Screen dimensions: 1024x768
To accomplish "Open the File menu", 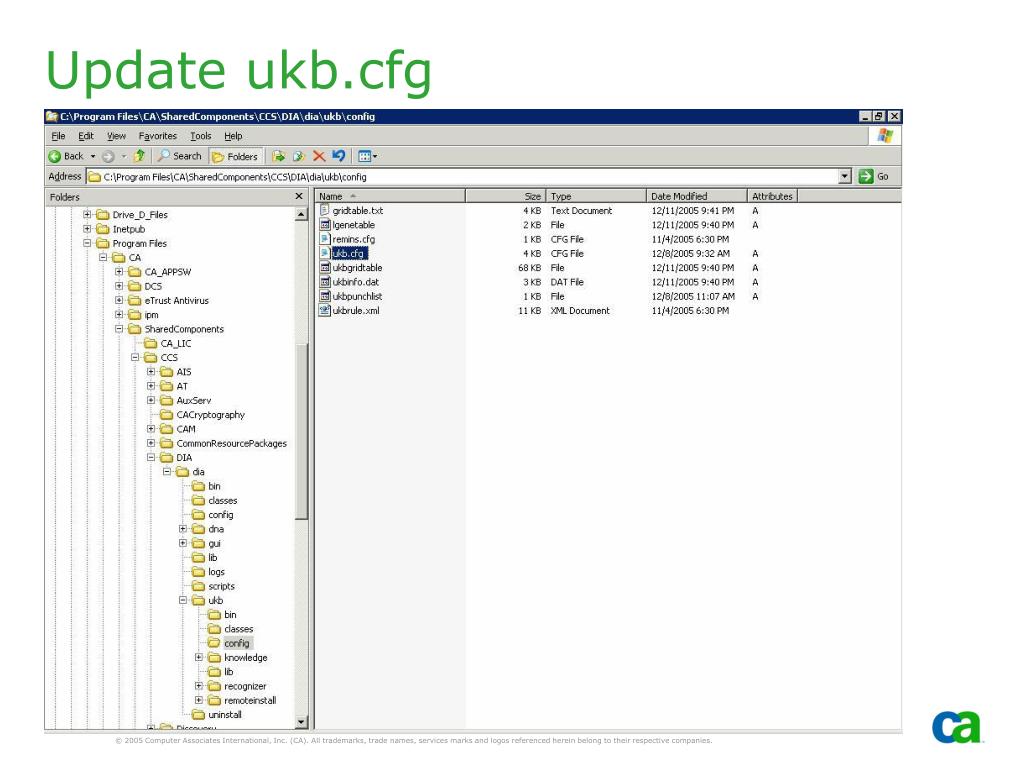I will (x=58, y=136).
